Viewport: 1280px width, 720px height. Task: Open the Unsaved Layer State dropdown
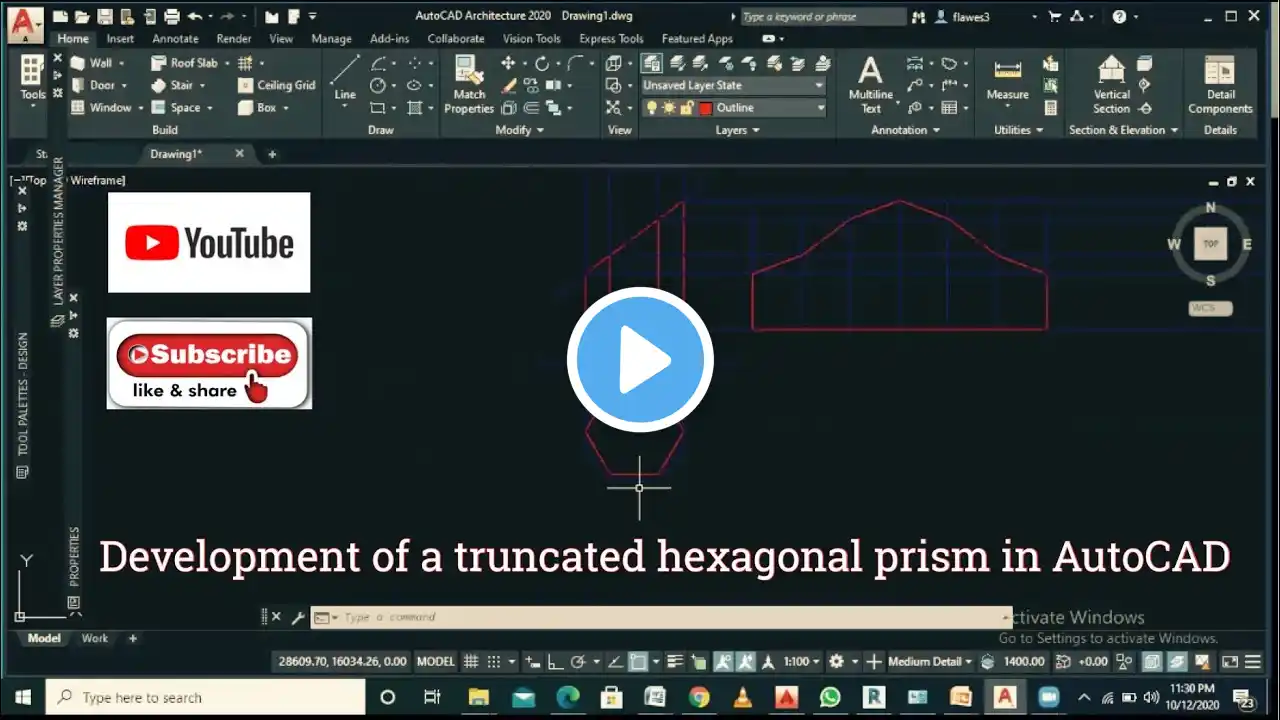pyautogui.click(x=733, y=86)
